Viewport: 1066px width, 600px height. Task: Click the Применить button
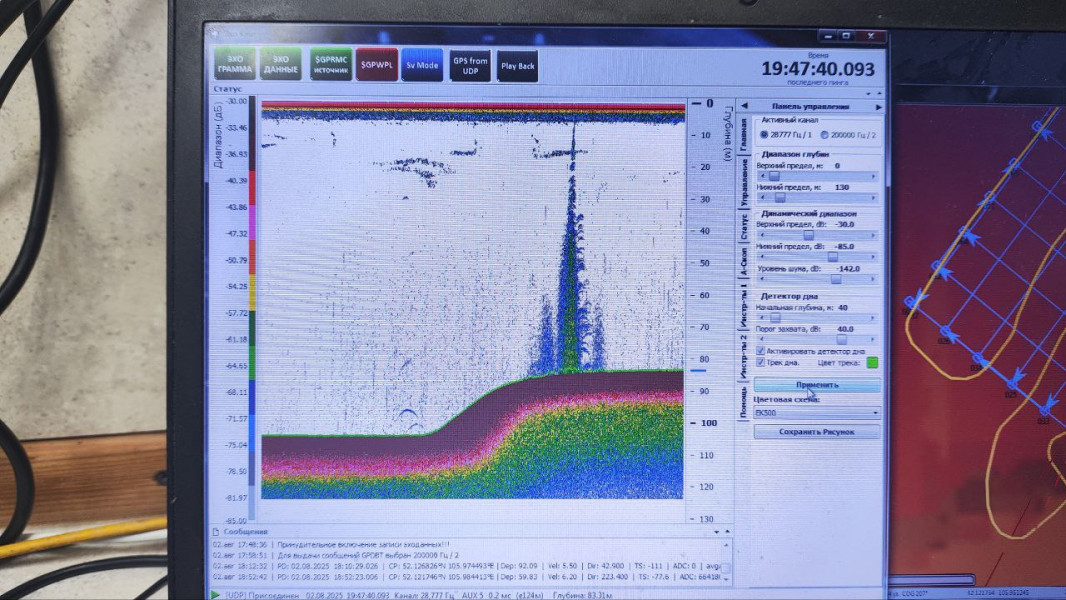click(x=816, y=384)
